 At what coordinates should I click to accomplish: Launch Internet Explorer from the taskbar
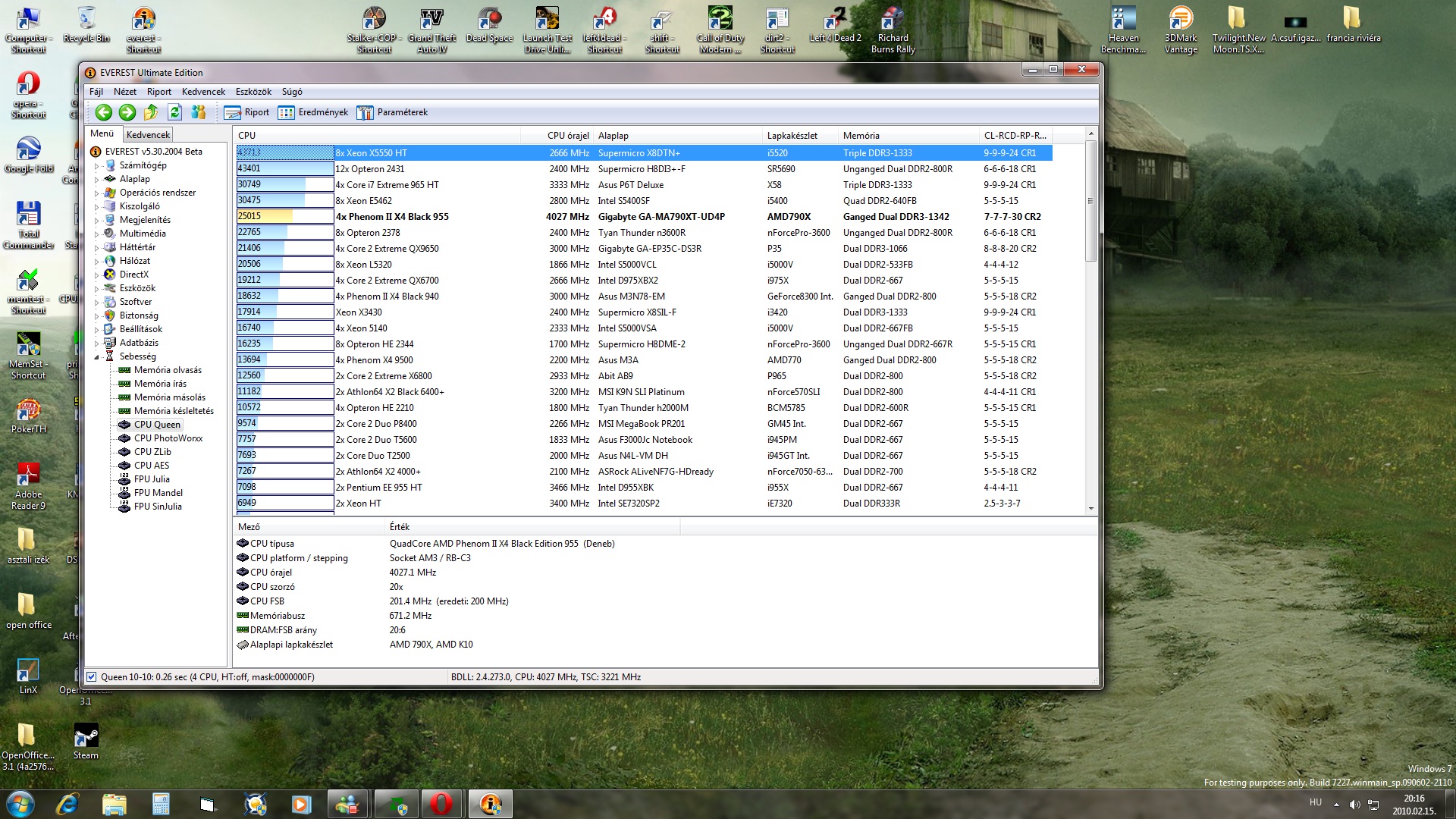pyautogui.click(x=67, y=804)
